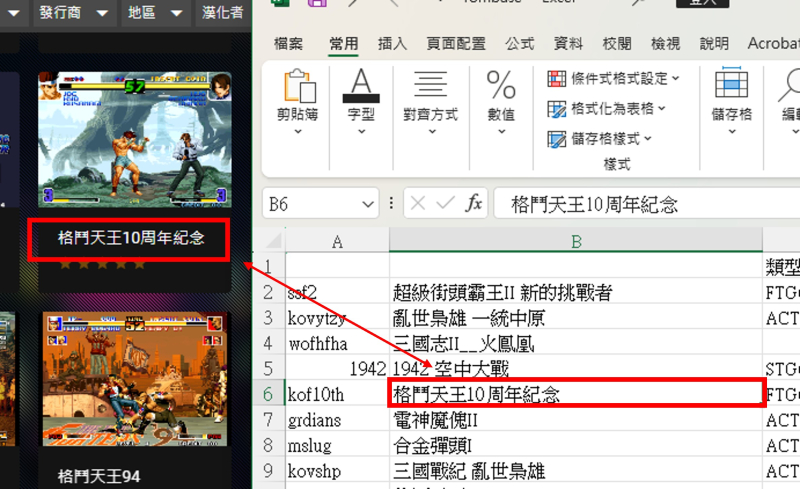Switch to the 插入 Insert tab
This screenshot has width=800, height=489.
(x=392, y=44)
